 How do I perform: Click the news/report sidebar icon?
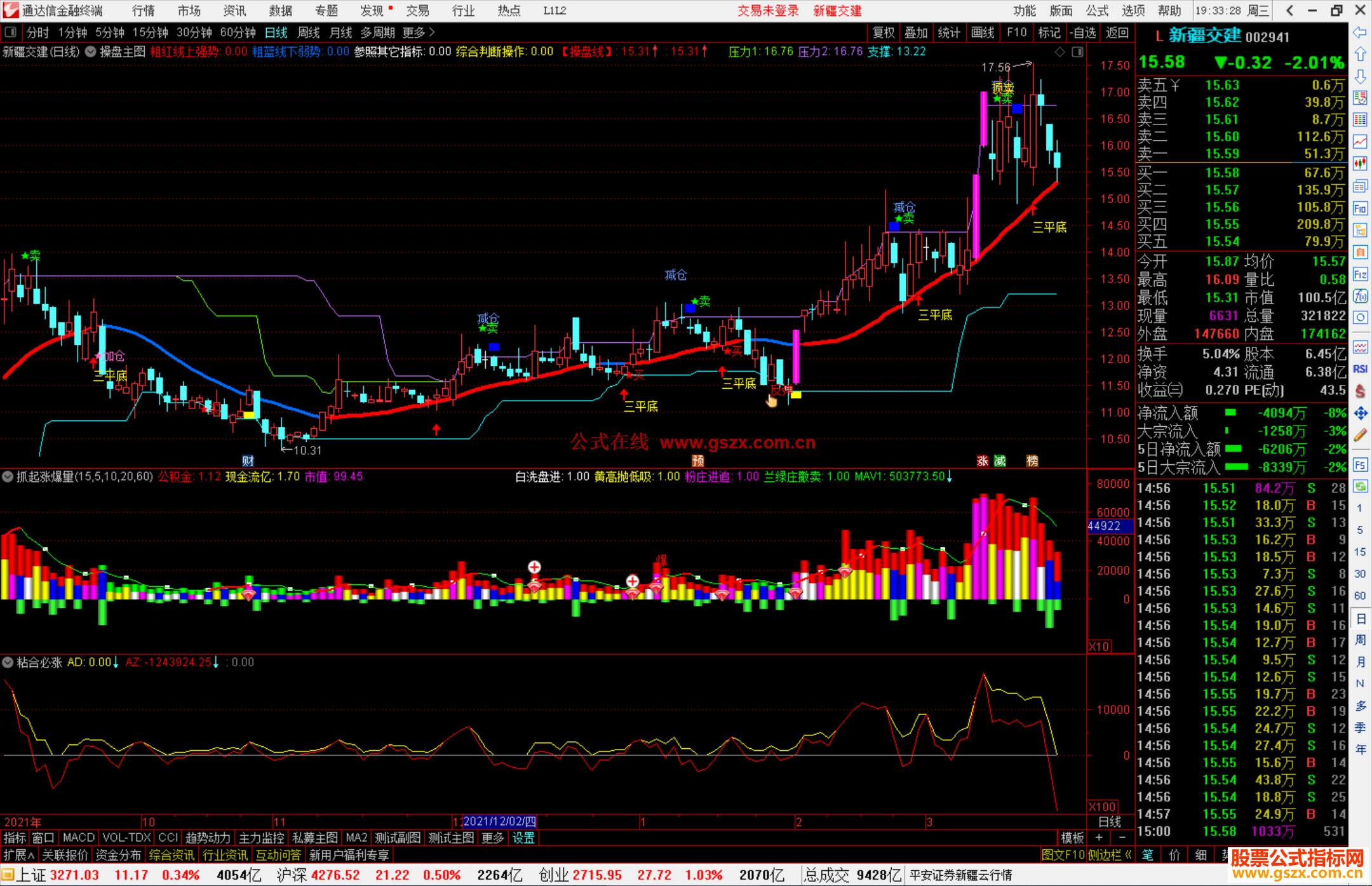[x=1360, y=186]
